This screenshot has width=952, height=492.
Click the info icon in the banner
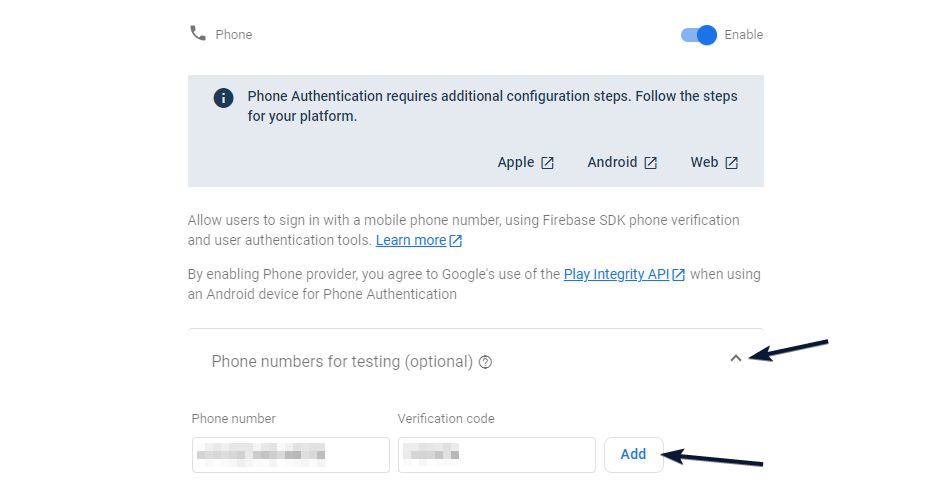click(224, 98)
